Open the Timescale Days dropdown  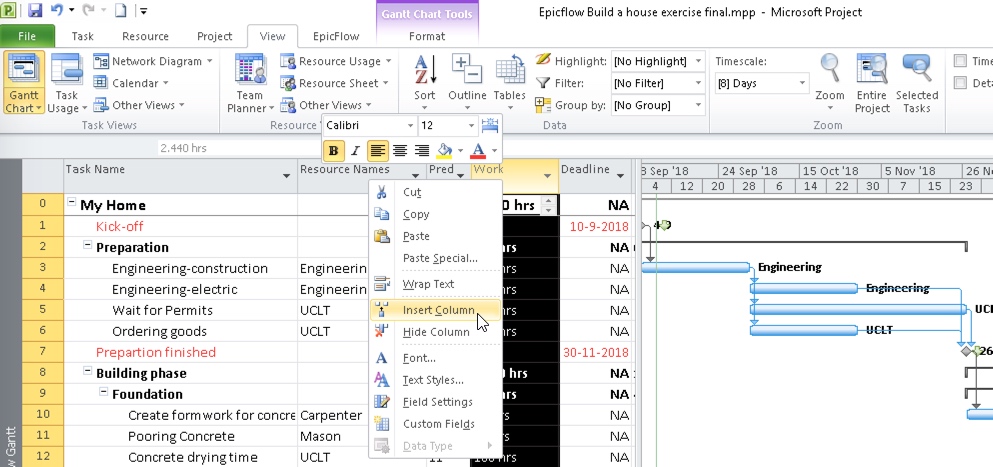point(802,83)
